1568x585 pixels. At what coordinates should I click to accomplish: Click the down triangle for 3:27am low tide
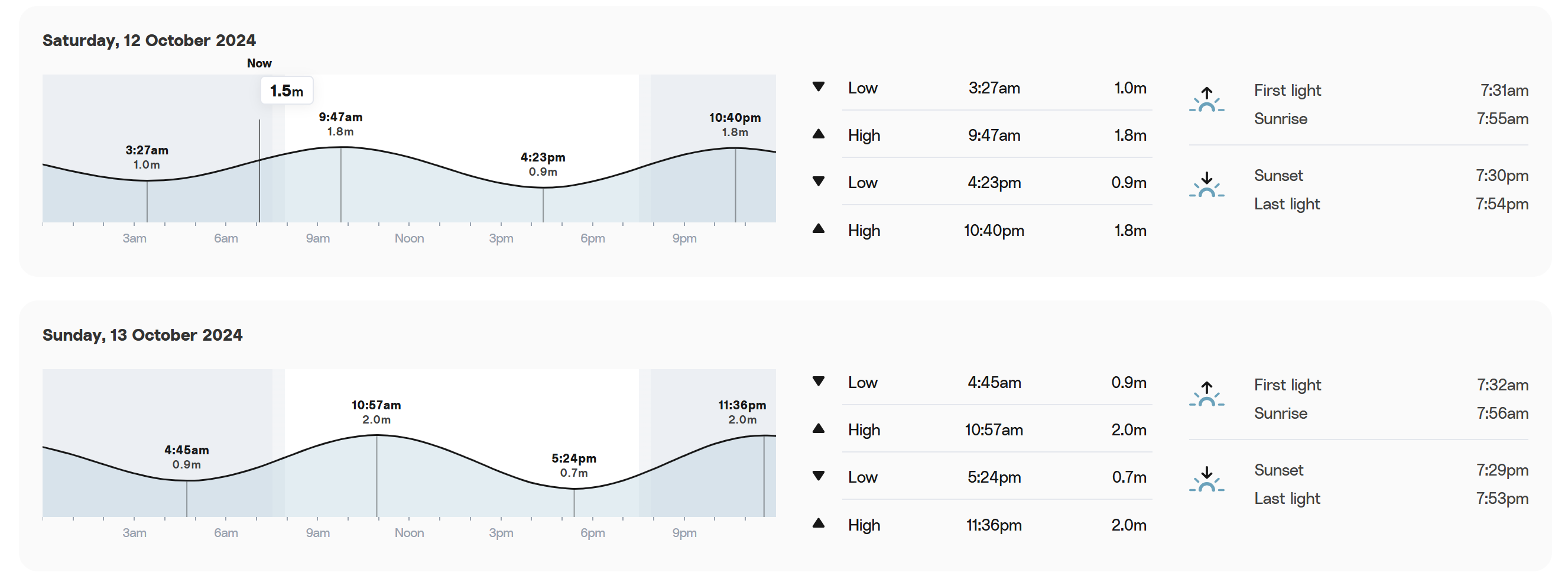819,87
